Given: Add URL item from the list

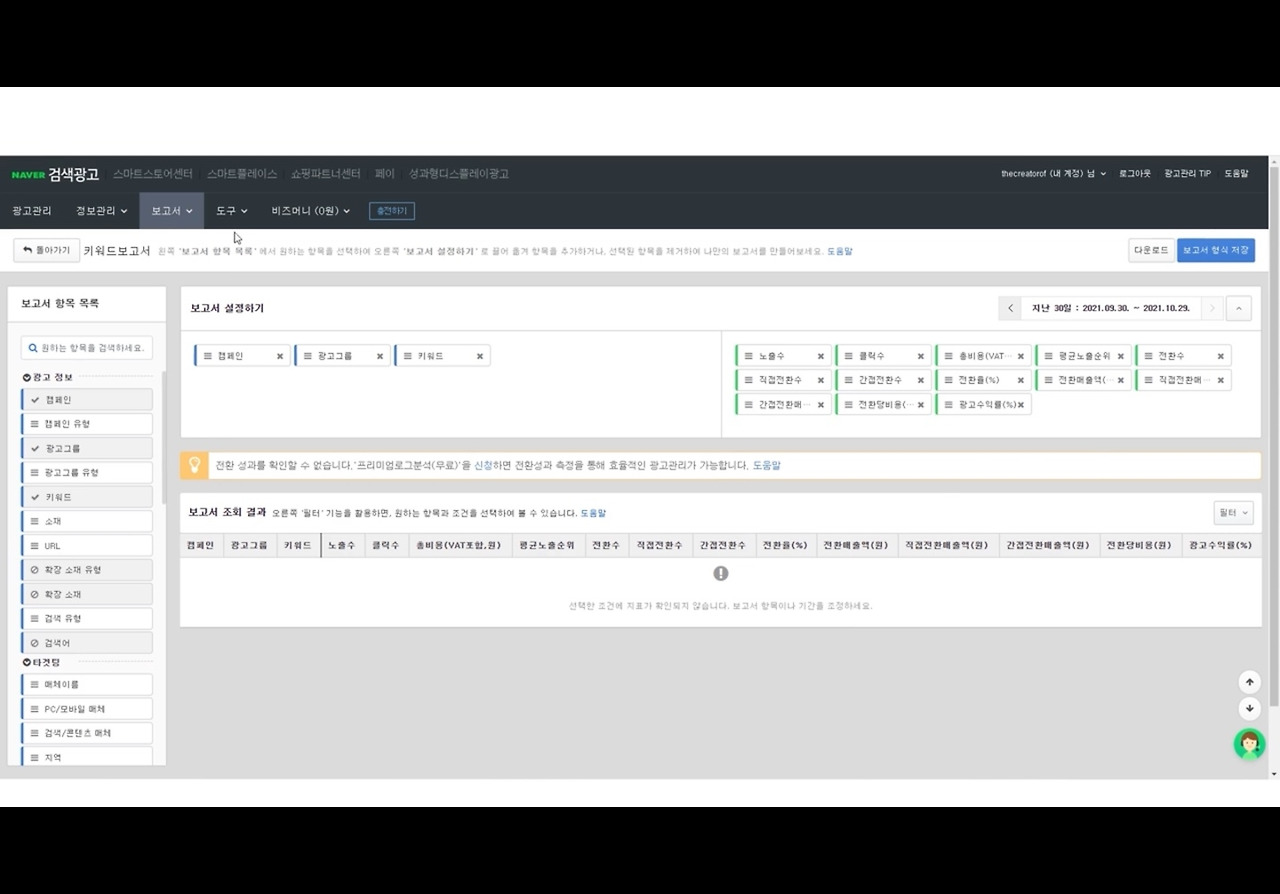Looking at the screenshot, I should pos(87,546).
